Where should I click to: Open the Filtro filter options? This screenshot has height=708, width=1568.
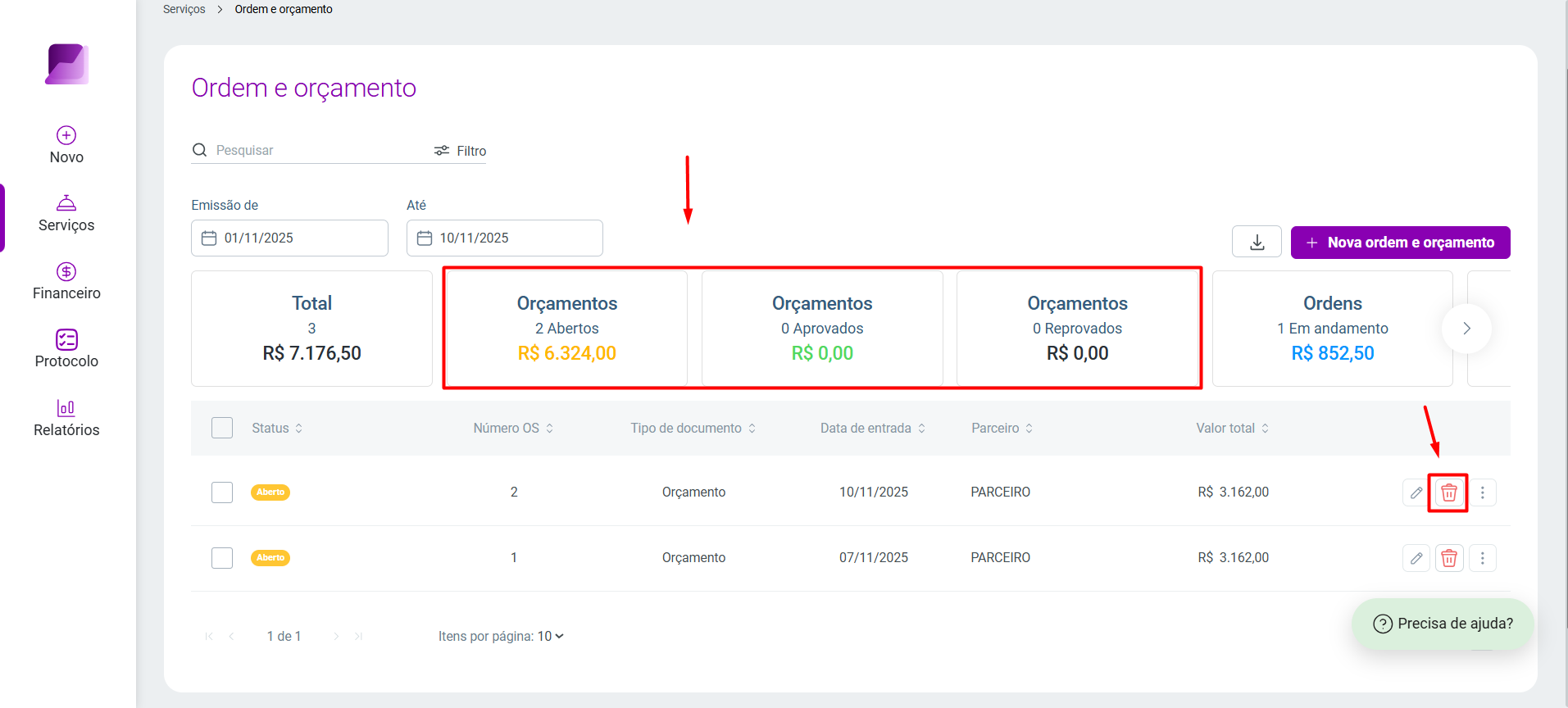point(460,151)
